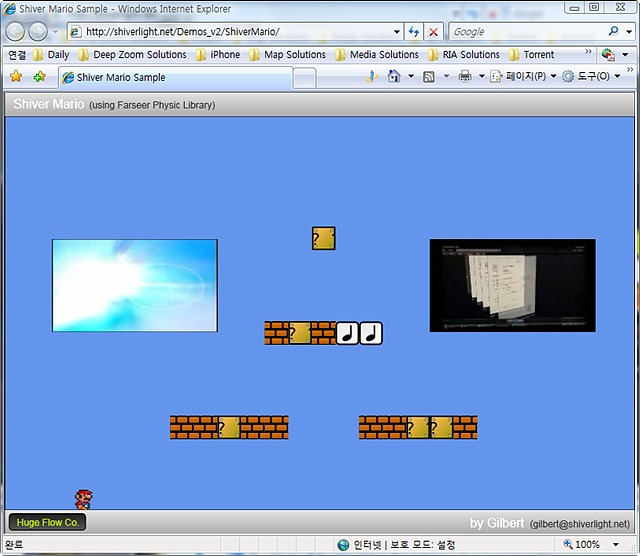640x556 pixels.
Task: Expand the Feeds dropdown arrow
Action: (446, 76)
